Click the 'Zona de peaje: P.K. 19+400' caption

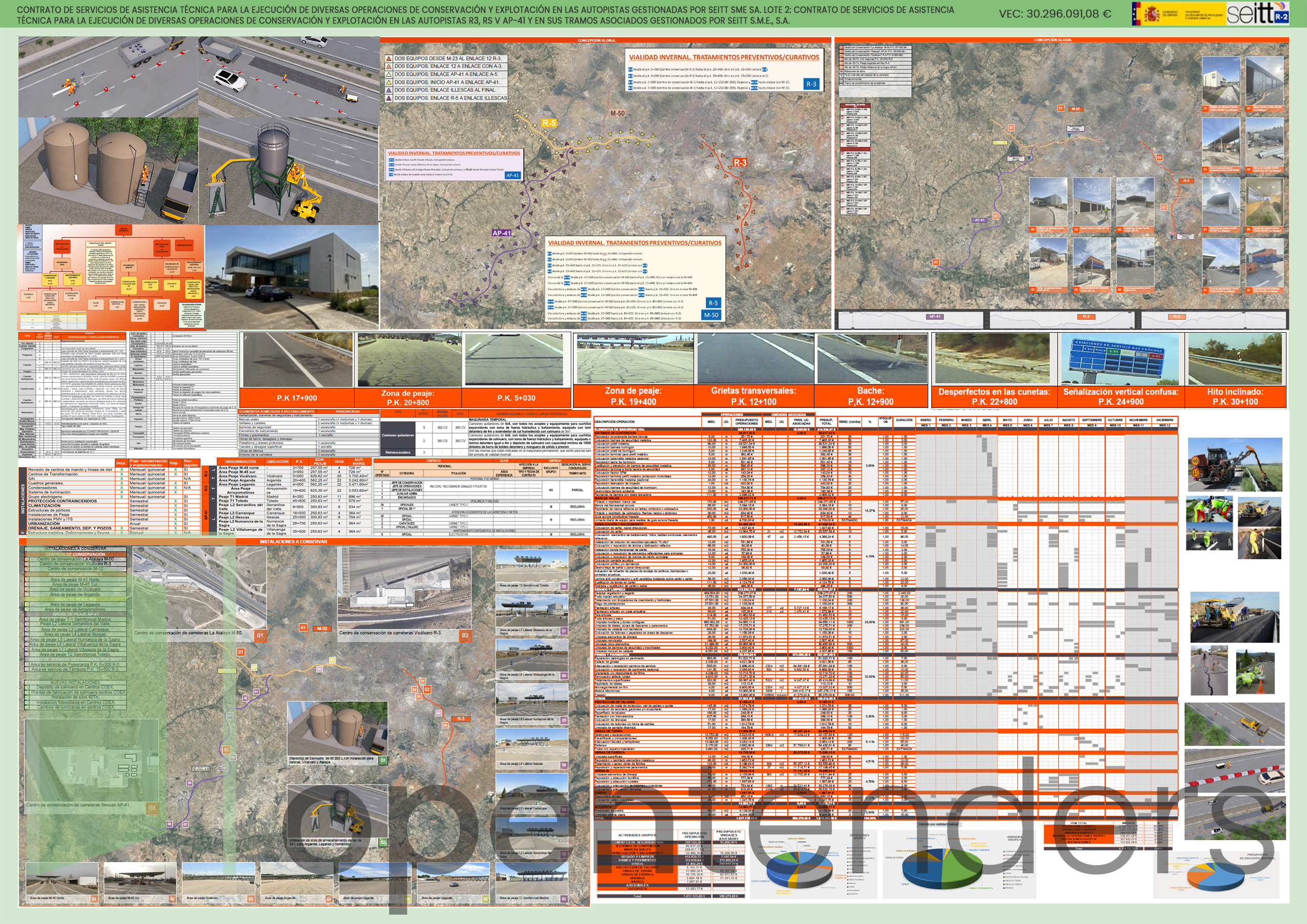pos(633,396)
